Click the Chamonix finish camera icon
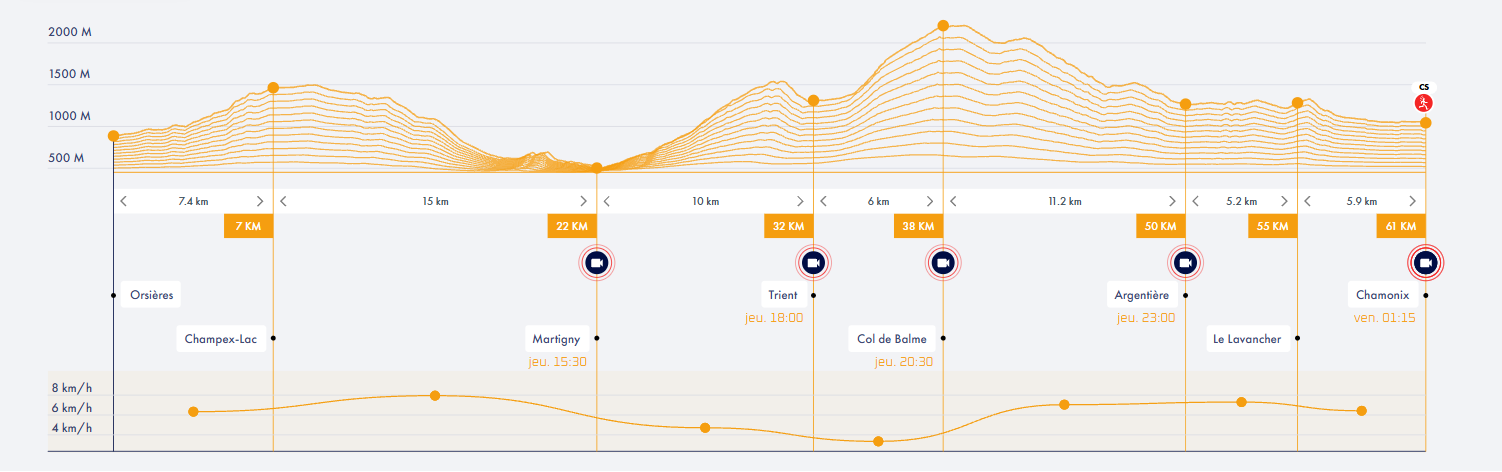 (x=1426, y=263)
